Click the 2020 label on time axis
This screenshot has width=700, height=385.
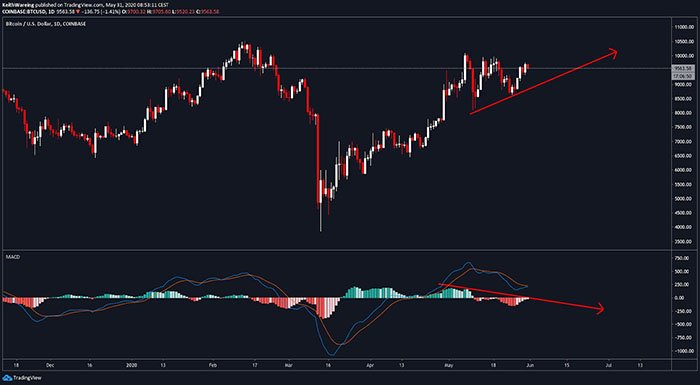[133, 364]
